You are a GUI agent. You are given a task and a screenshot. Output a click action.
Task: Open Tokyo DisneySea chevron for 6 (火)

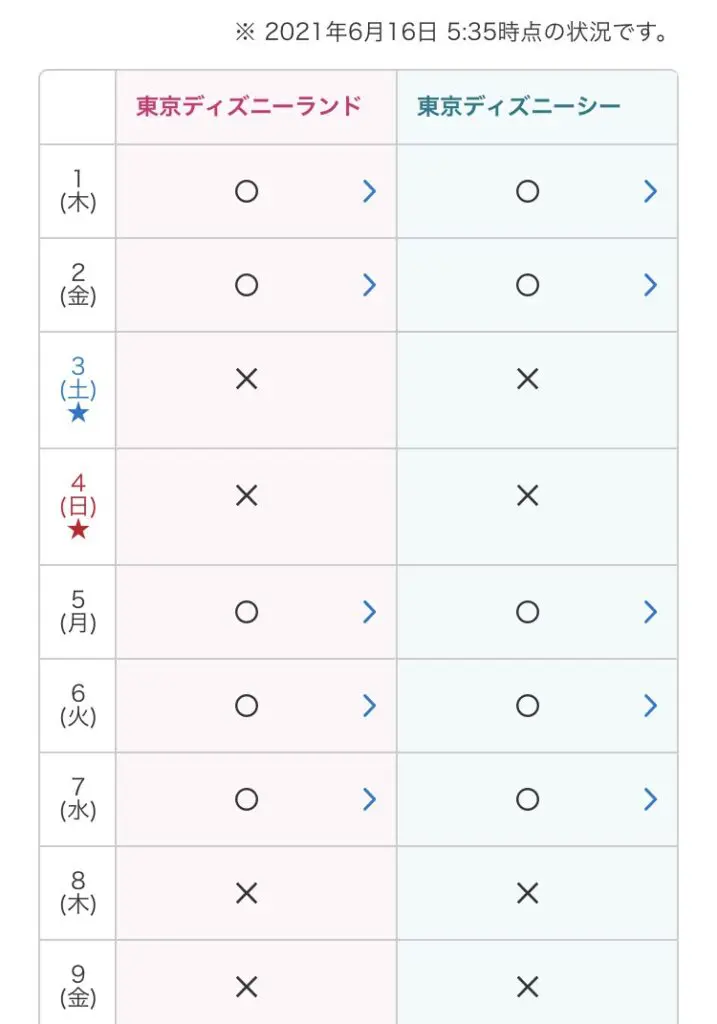pyautogui.click(x=650, y=705)
